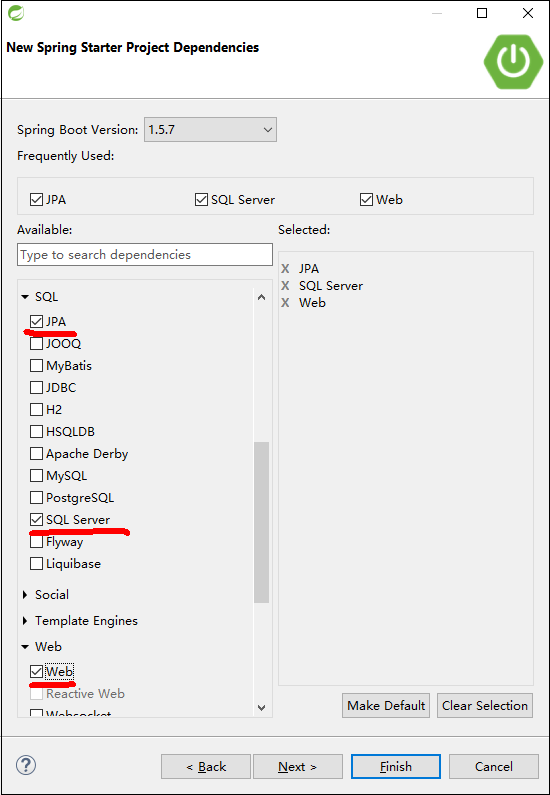Click the dependency search field
The image size is (550, 795).
[145, 255]
